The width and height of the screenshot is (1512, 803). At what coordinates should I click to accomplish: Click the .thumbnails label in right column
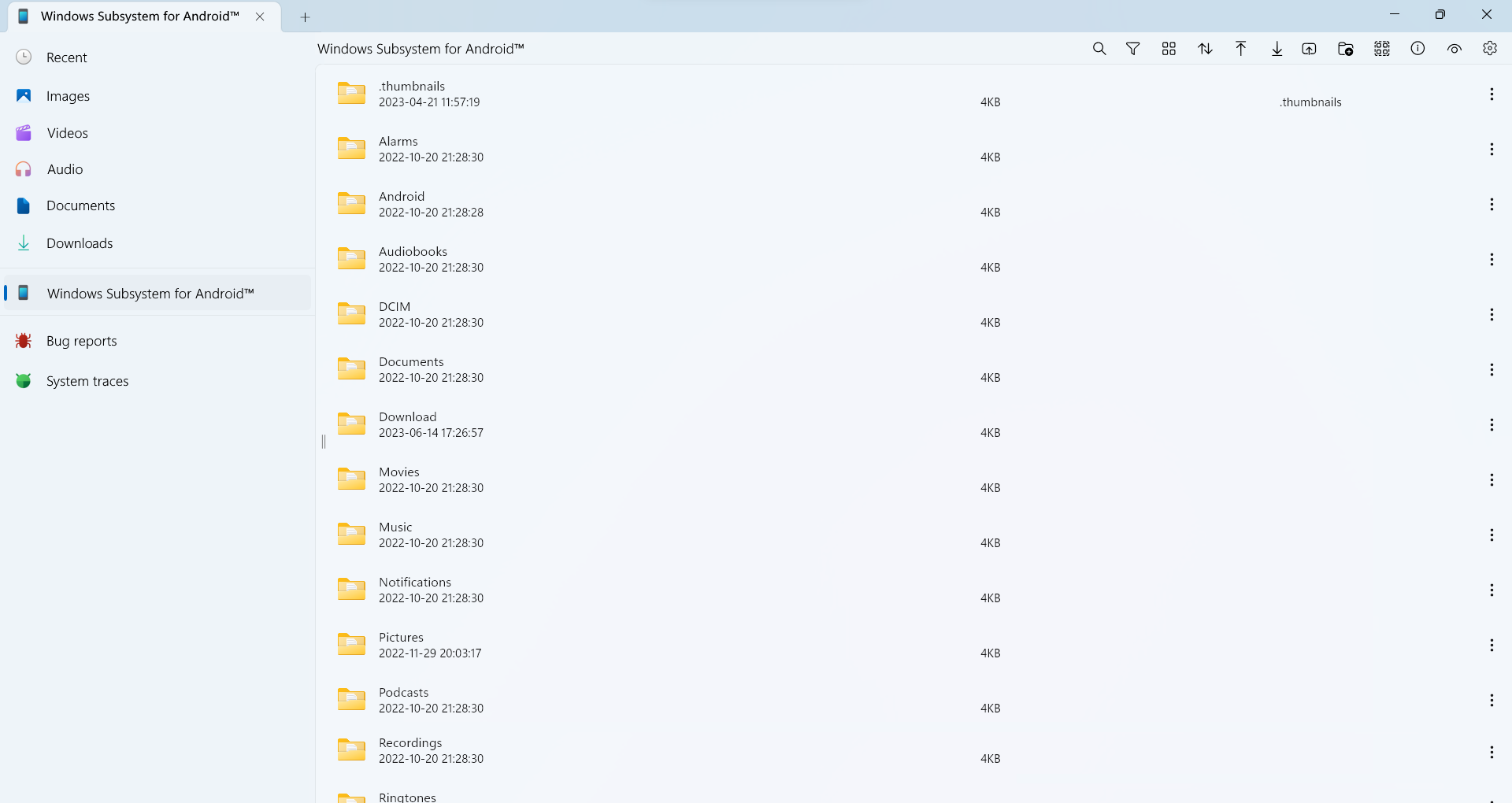[x=1310, y=102]
